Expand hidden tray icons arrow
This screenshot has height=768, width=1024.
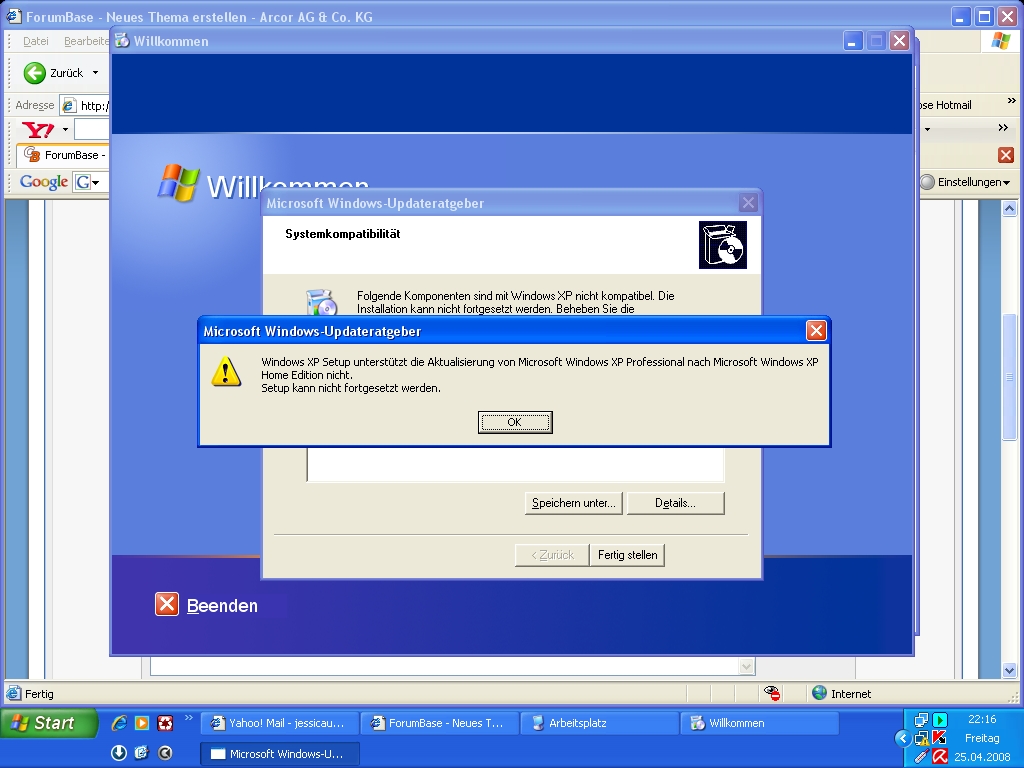tap(903, 739)
